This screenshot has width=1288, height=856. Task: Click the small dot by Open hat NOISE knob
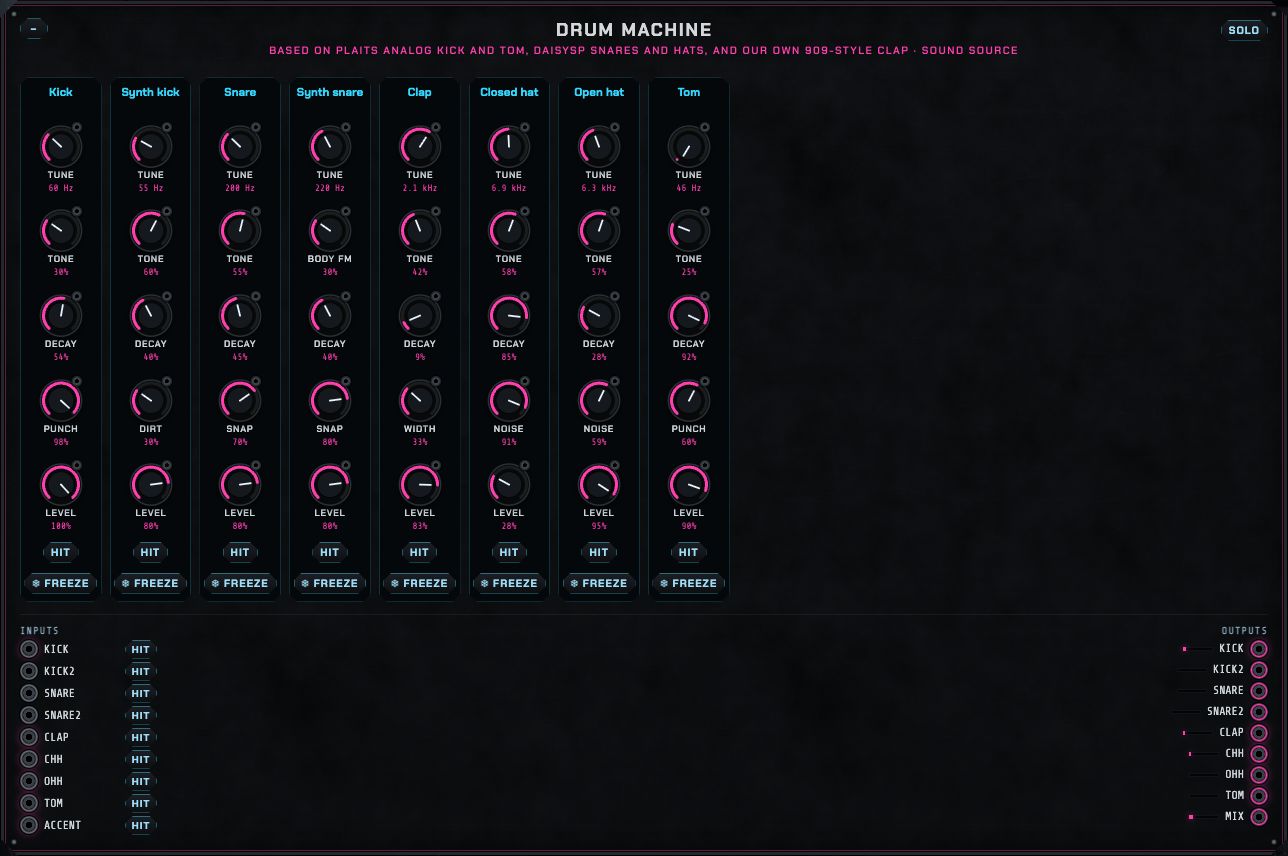pos(615,381)
